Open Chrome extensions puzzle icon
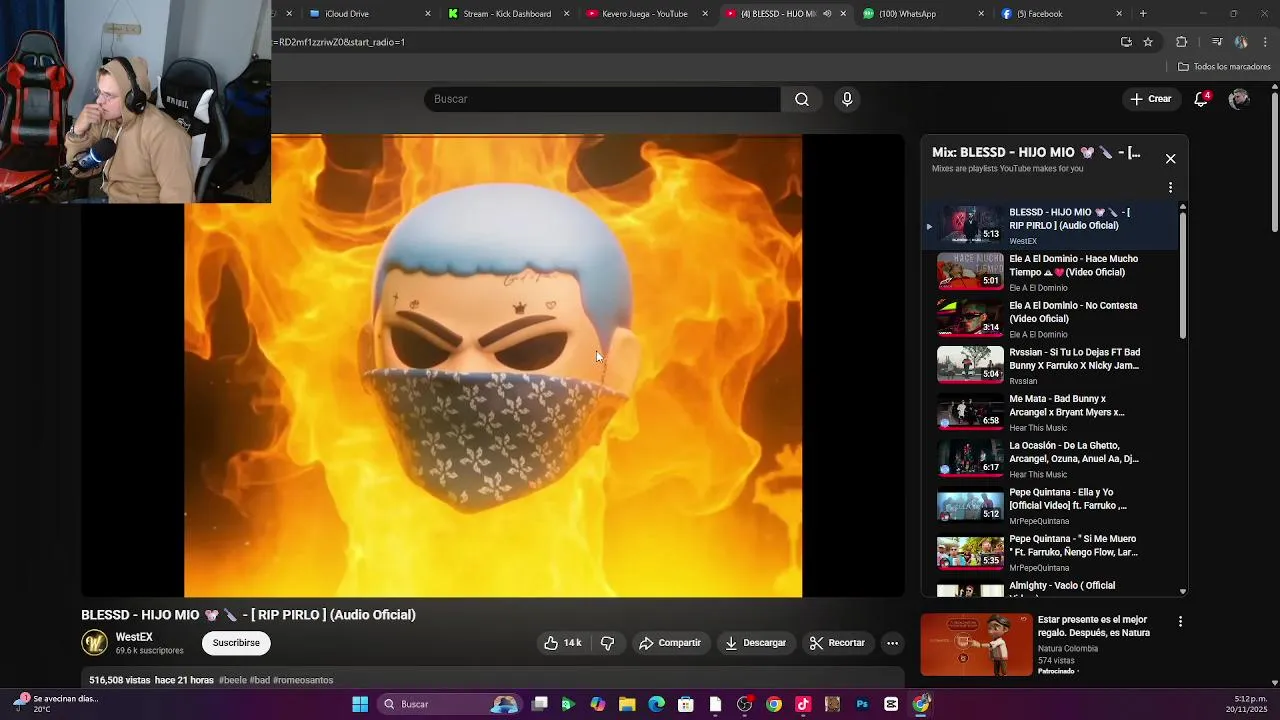This screenshot has width=1280, height=720. tap(1181, 42)
